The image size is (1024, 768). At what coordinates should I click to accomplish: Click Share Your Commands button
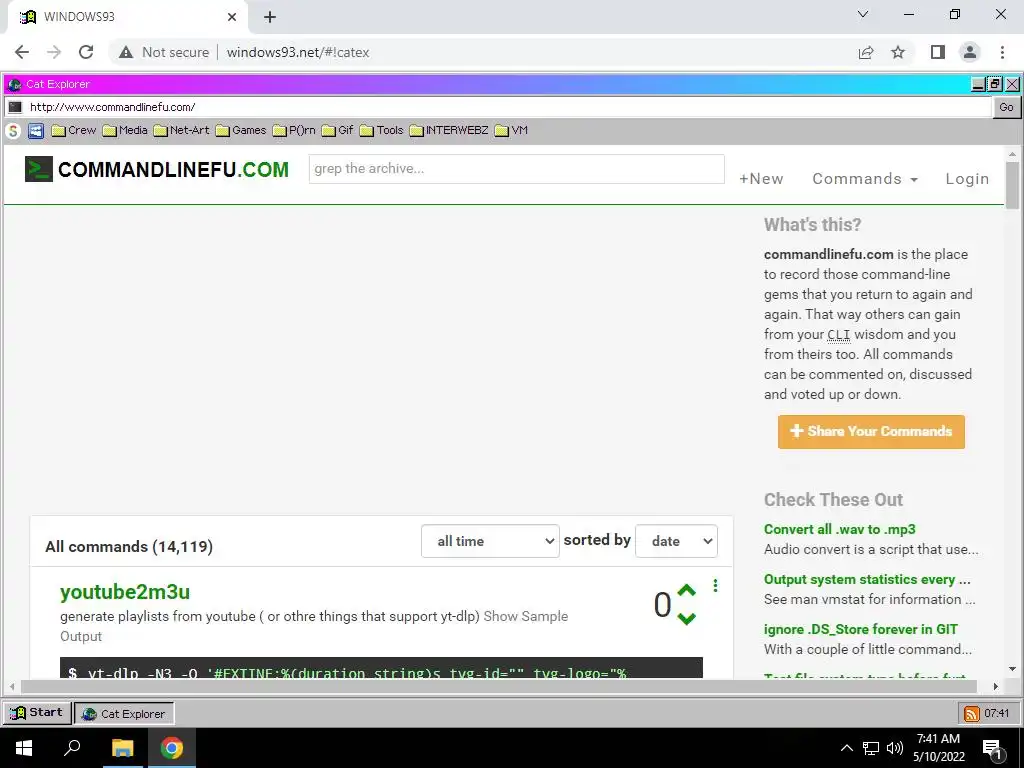[x=871, y=432]
